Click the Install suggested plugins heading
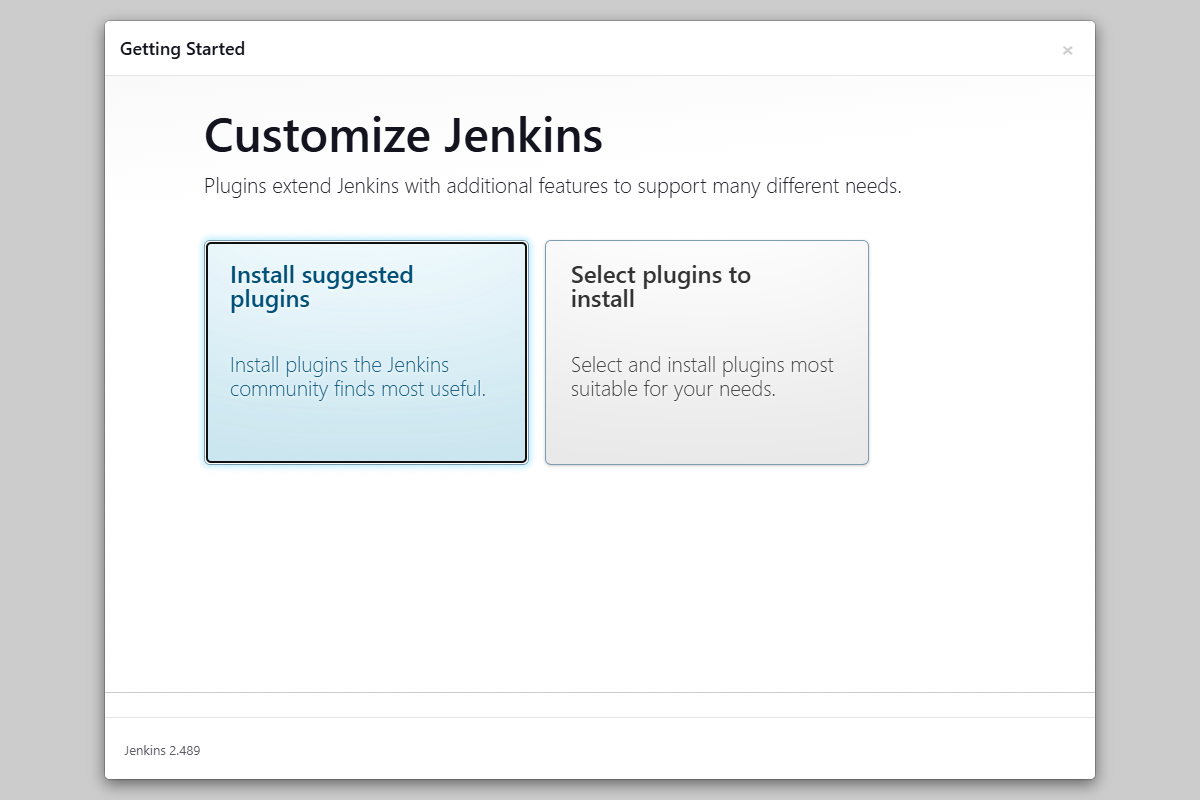The width and height of the screenshot is (1200, 800). 321,287
